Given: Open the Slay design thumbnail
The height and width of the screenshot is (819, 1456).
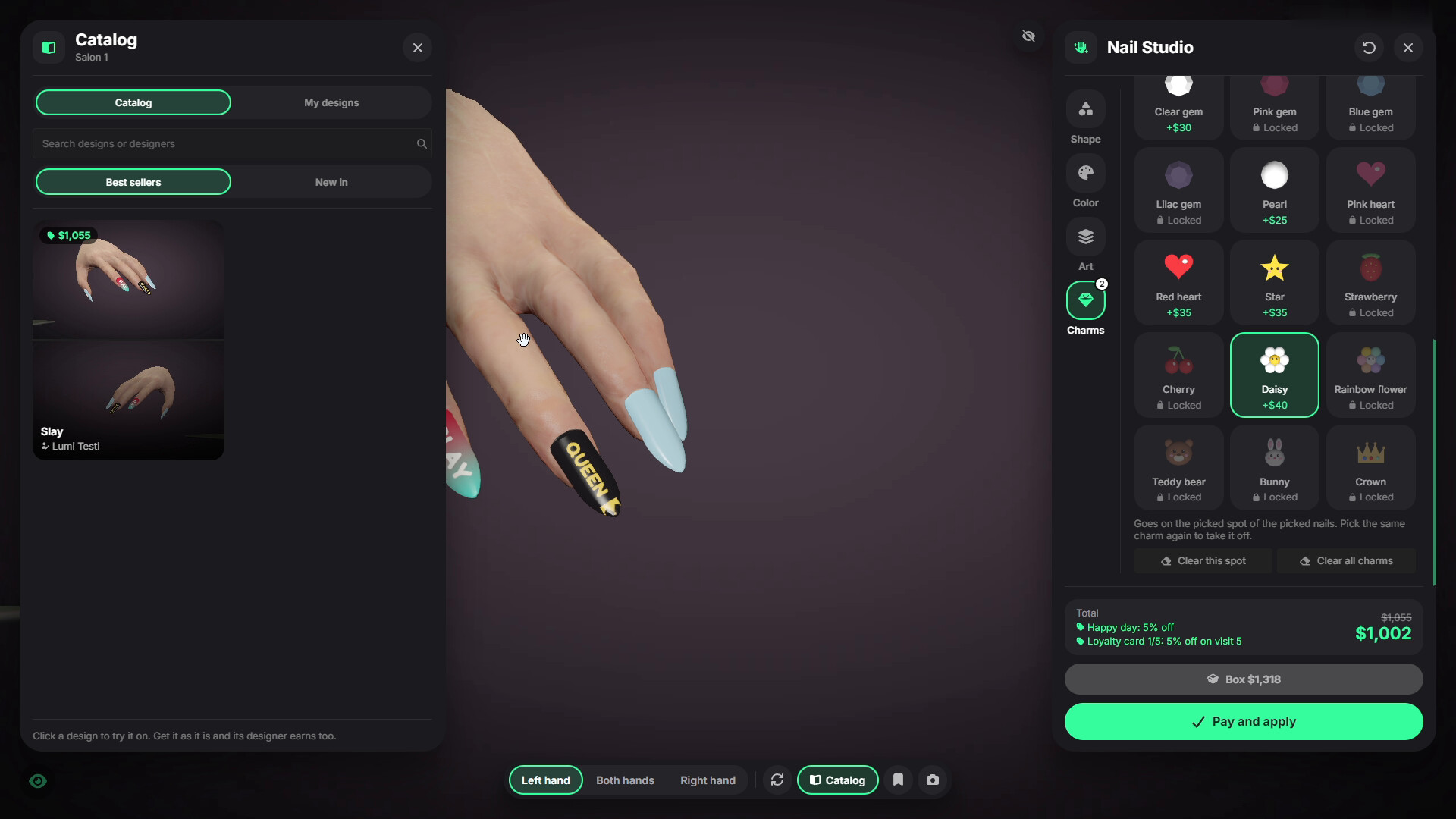Looking at the screenshot, I should (128, 340).
